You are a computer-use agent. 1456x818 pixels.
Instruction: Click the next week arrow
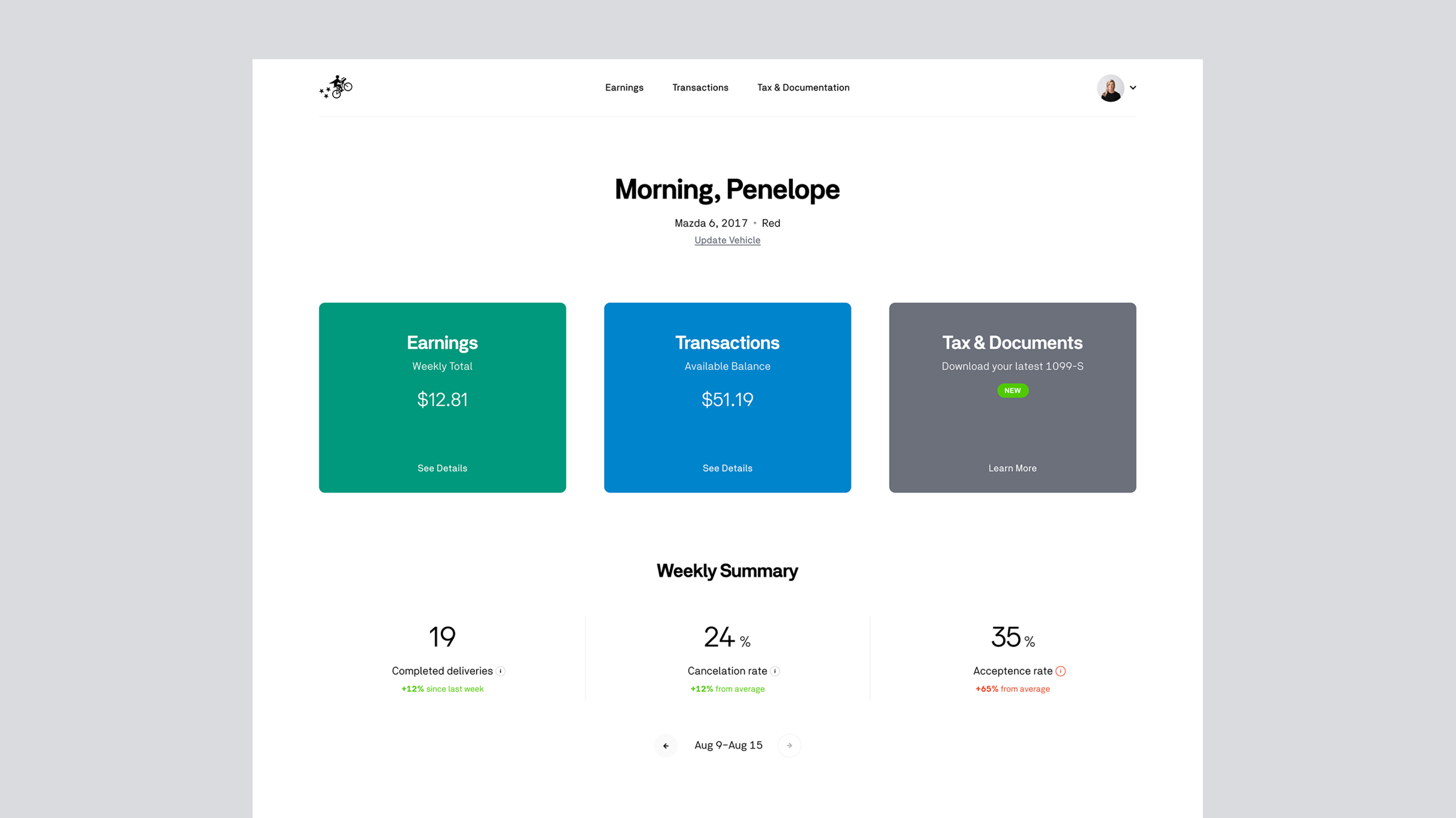tap(789, 745)
